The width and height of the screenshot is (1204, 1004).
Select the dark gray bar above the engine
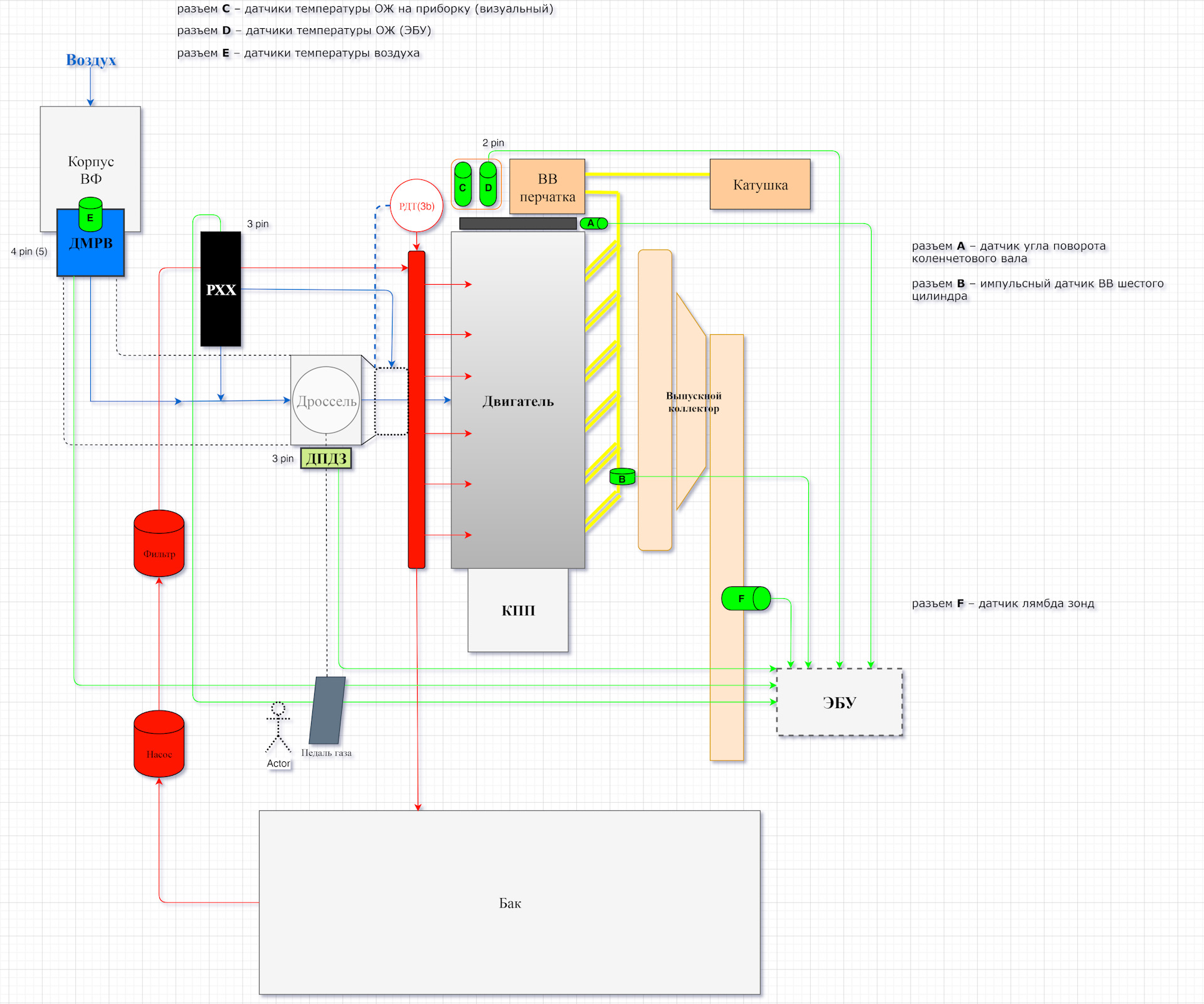tap(518, 223)
